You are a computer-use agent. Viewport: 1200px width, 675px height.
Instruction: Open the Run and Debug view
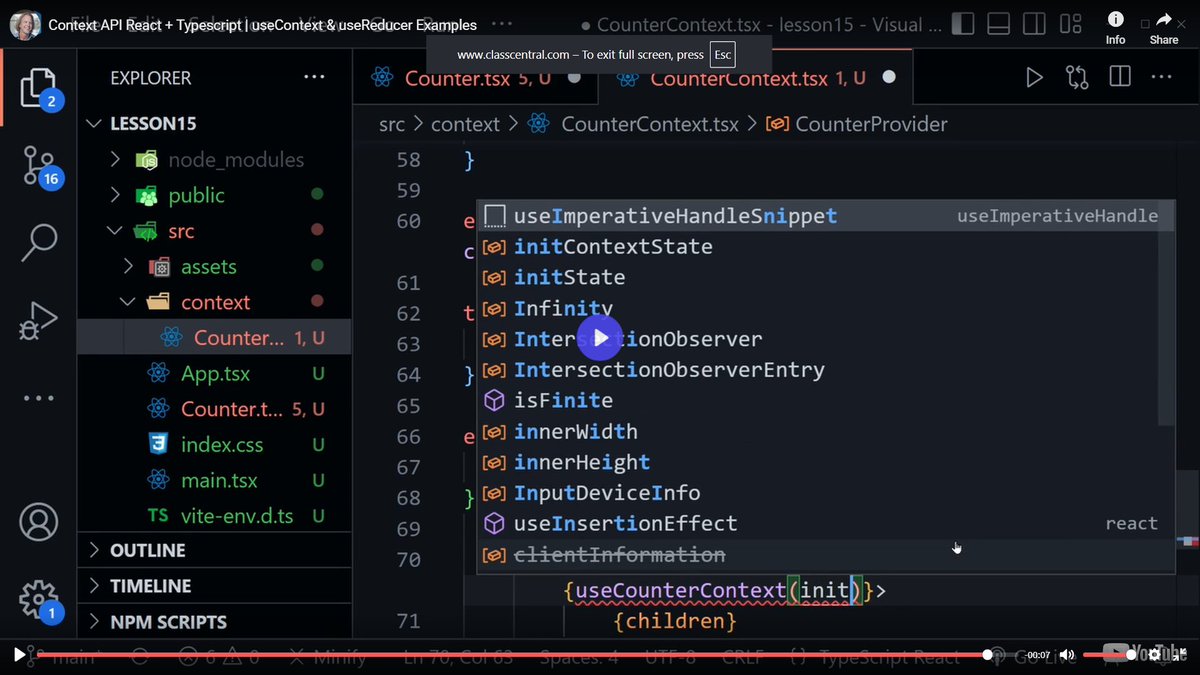[x=38, y=320]
